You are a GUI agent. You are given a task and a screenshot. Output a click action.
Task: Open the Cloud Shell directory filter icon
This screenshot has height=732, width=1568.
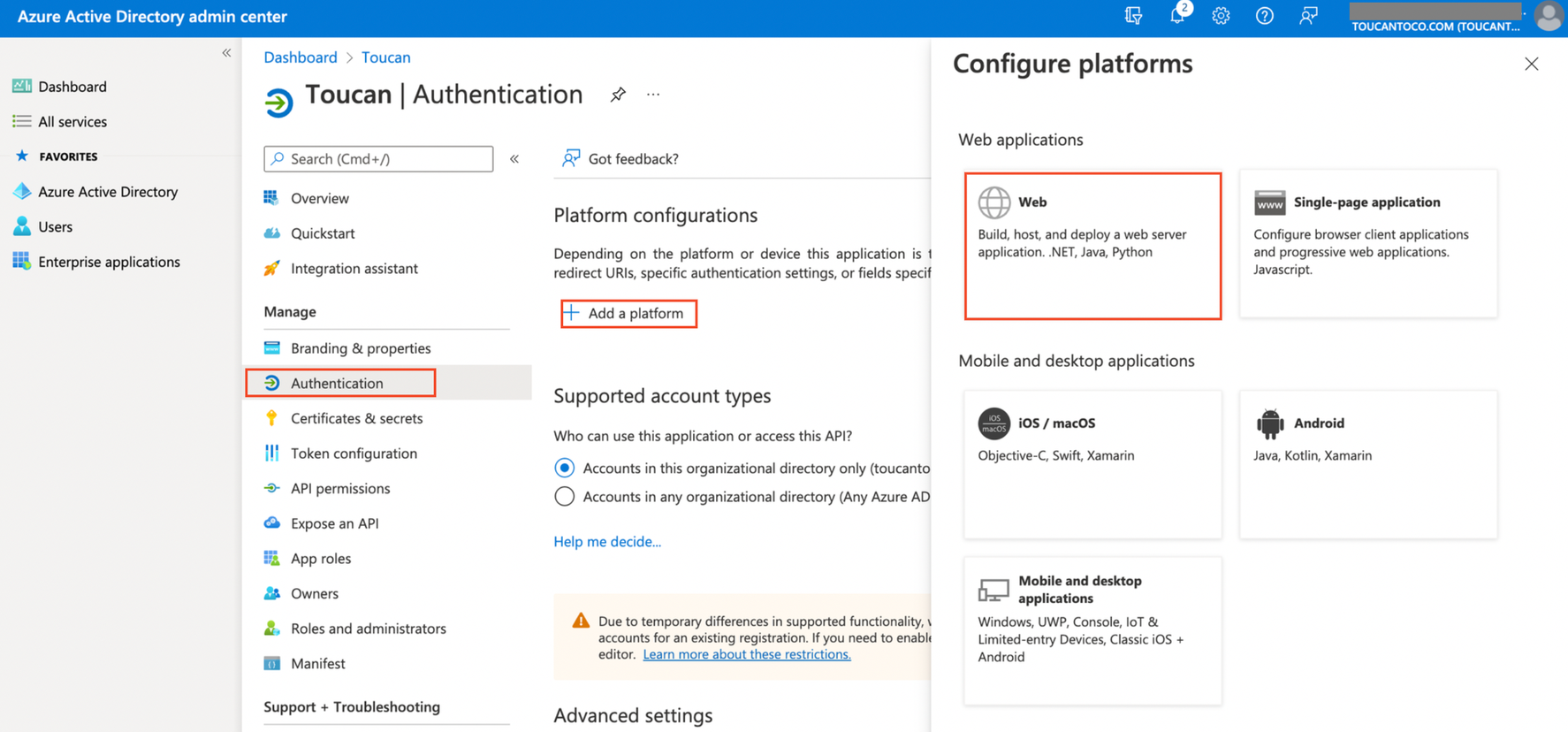1133,16
